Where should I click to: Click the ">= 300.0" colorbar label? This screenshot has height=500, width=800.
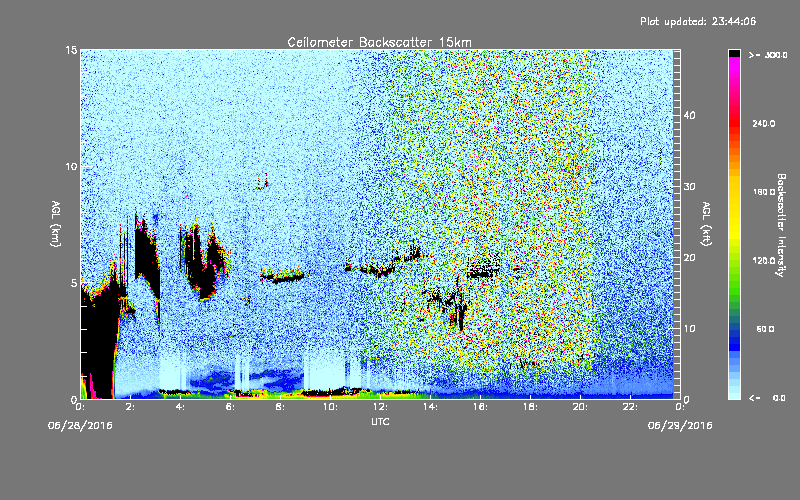click(x=768, y=55)
